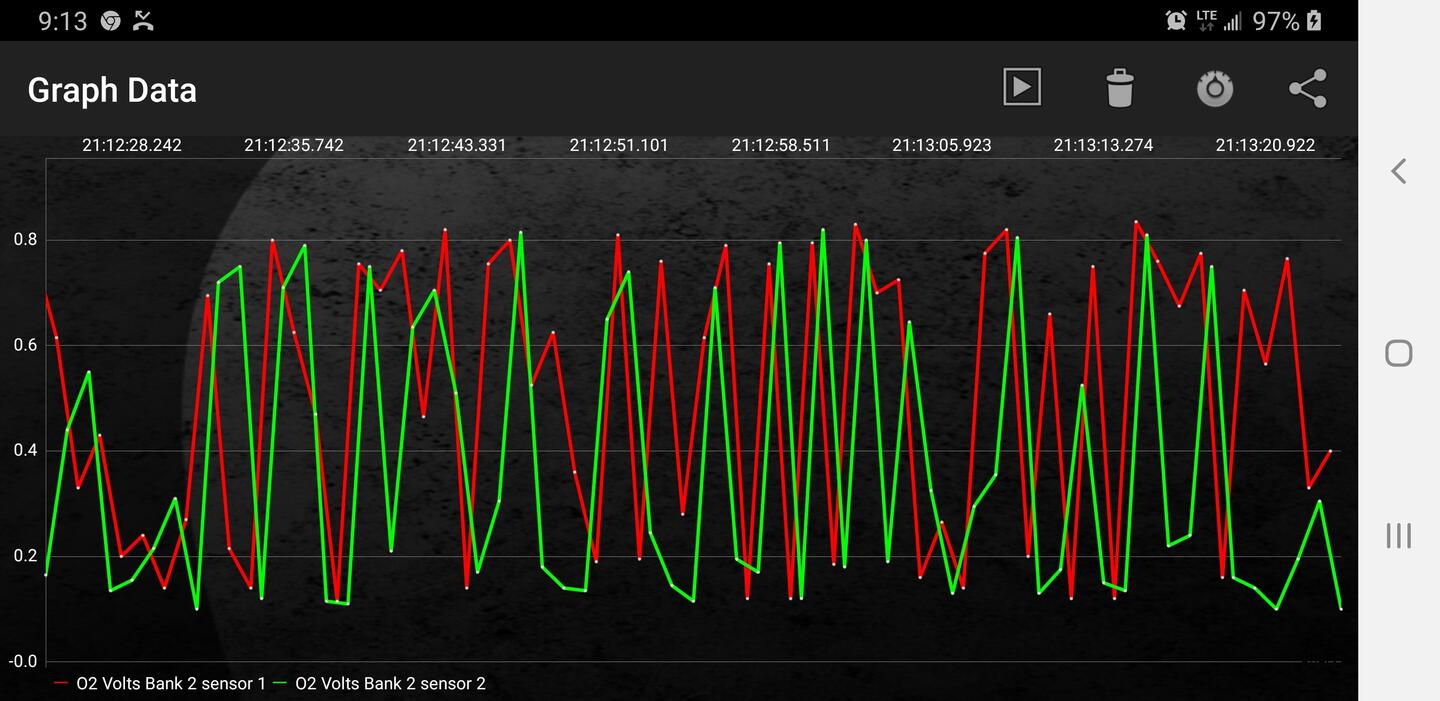This screenshot has width=1440, height=701.
Task: Toggle the O2 Volts Bank 2 sensor 1 legend
Action: click(160, 684)
